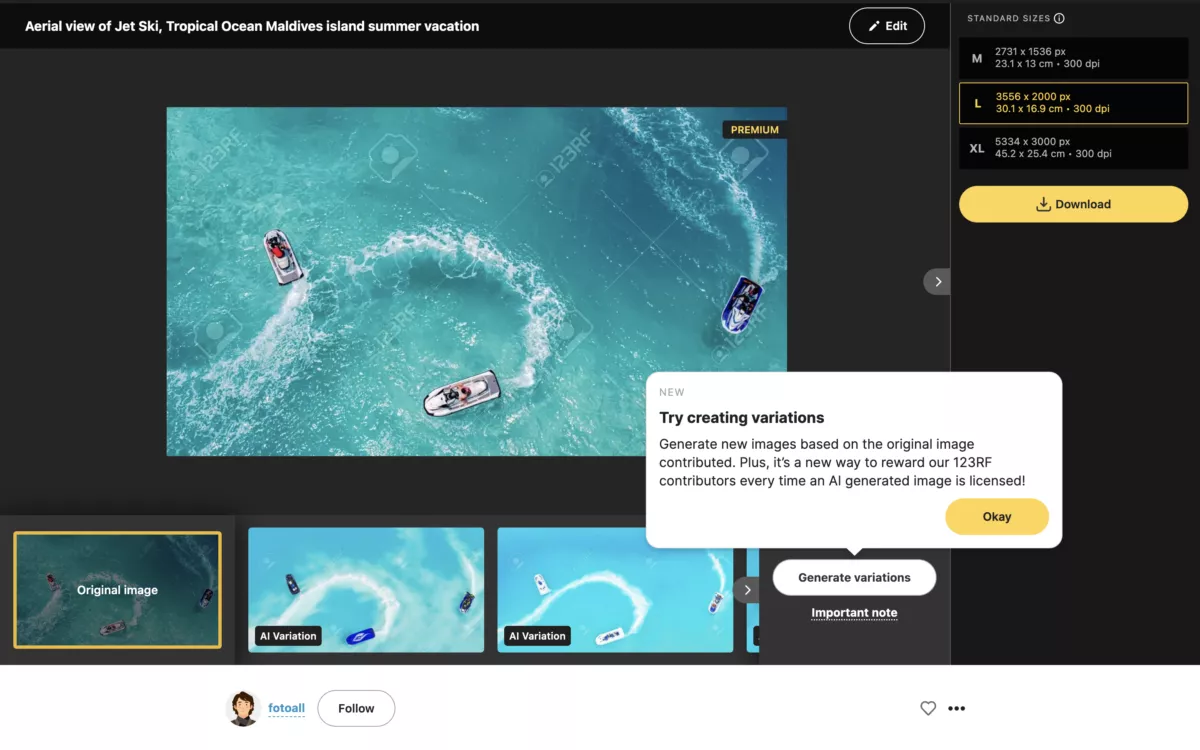
Task: Open the second AI Variation thumbnail
Action: pos(615,590)
